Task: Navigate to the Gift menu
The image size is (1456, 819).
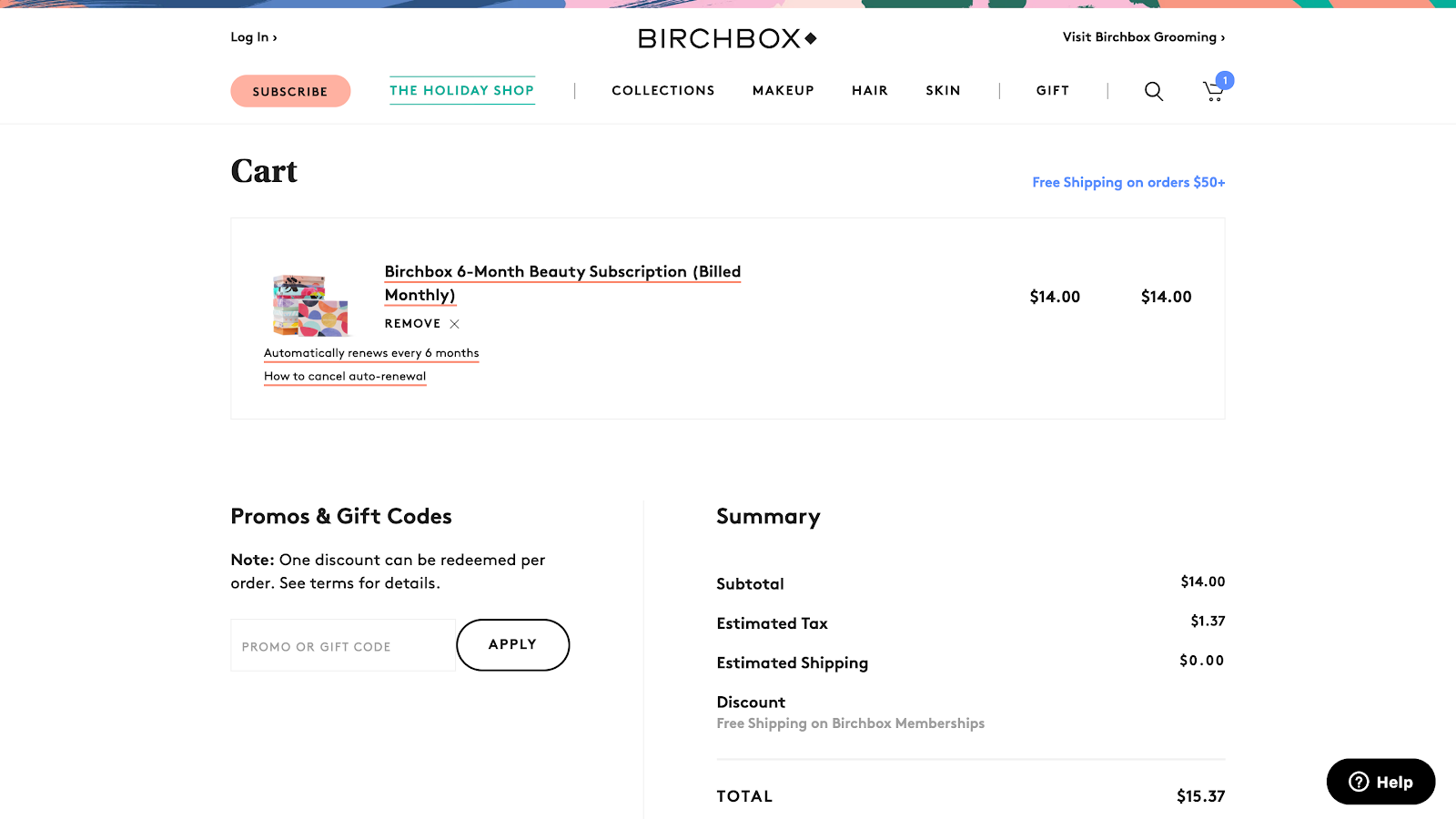Action: coord(1052,91)
